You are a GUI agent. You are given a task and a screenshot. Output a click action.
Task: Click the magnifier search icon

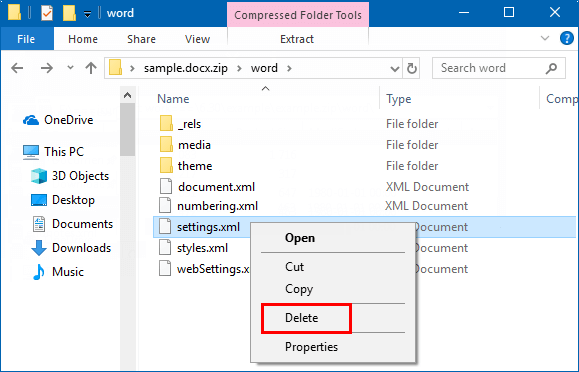pyautogui.click(x=551, y=68)
